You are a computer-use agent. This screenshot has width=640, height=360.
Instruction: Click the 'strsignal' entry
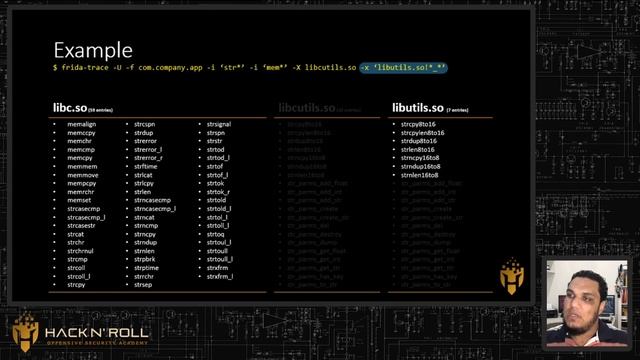219,124
